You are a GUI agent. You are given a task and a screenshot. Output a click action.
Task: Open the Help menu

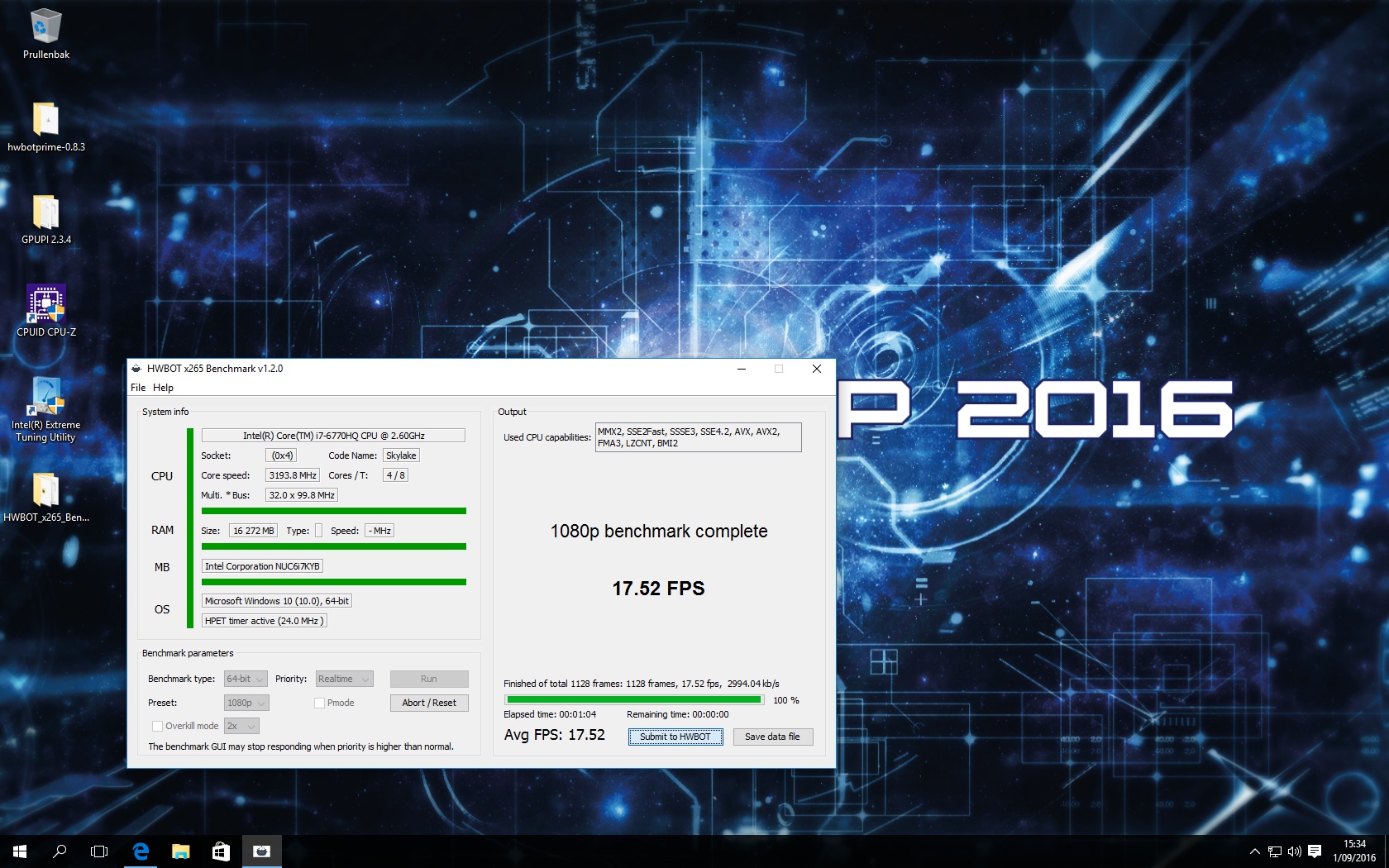[x=163, y=388]
